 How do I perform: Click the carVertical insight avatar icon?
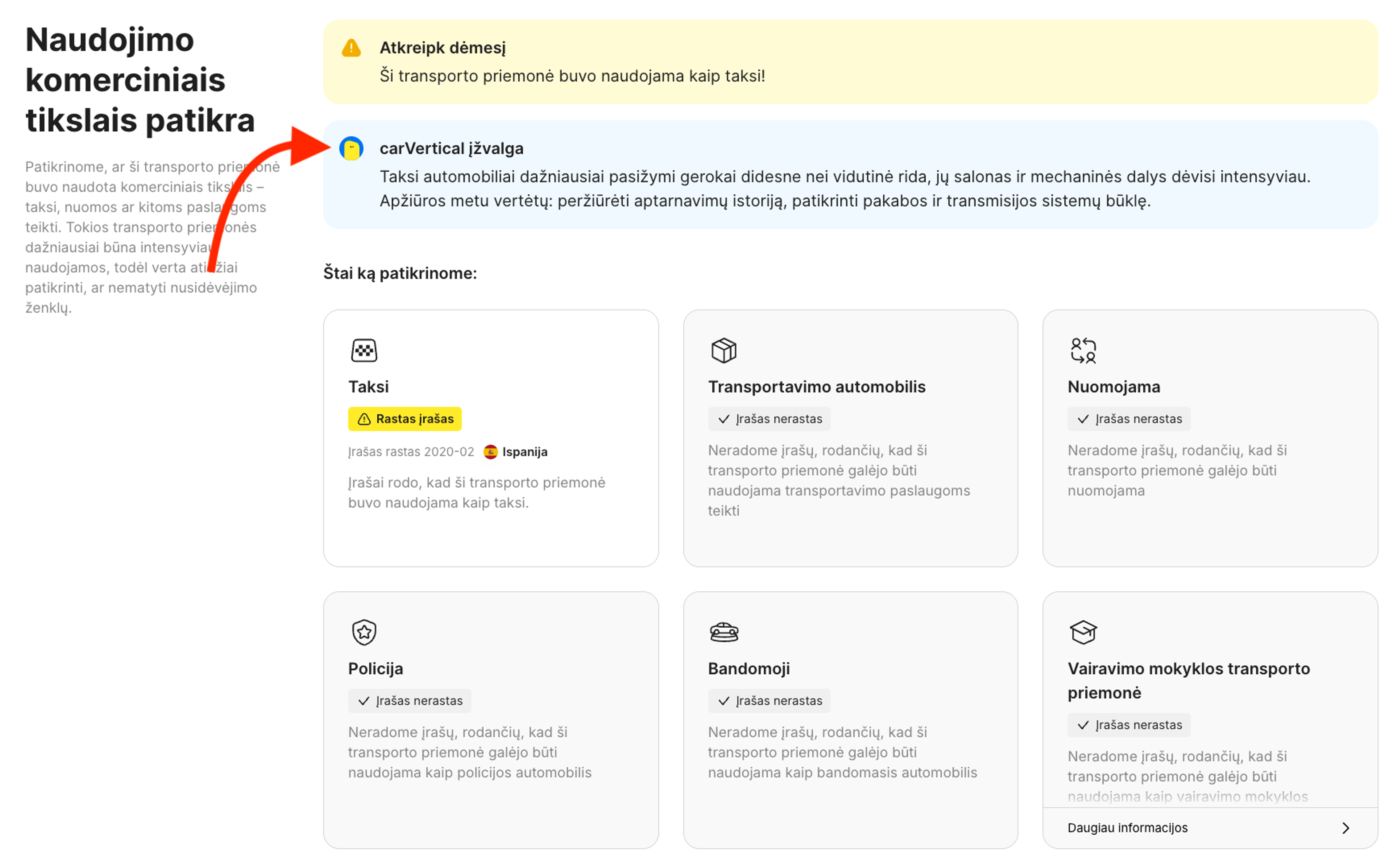click(x=351, y=149)
